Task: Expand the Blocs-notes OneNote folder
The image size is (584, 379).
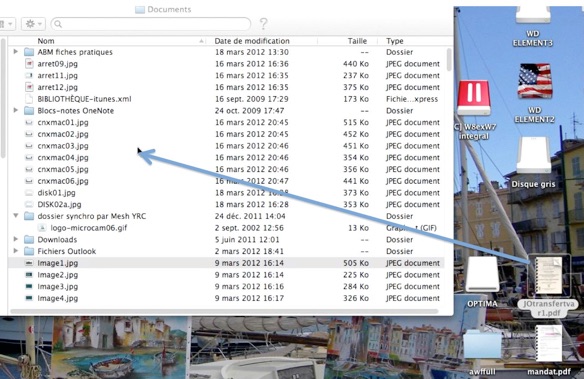Action: [16, 111]
